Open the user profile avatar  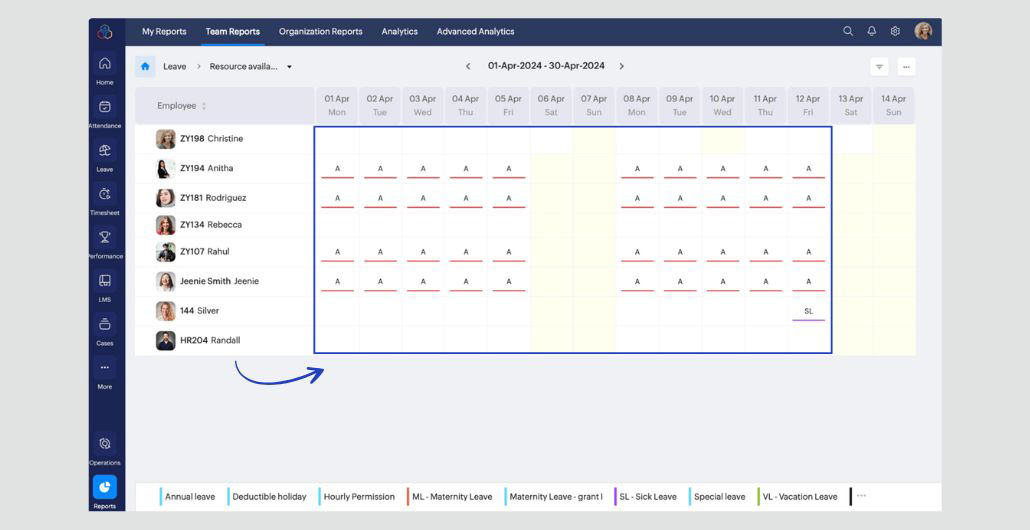coord(923,31)
